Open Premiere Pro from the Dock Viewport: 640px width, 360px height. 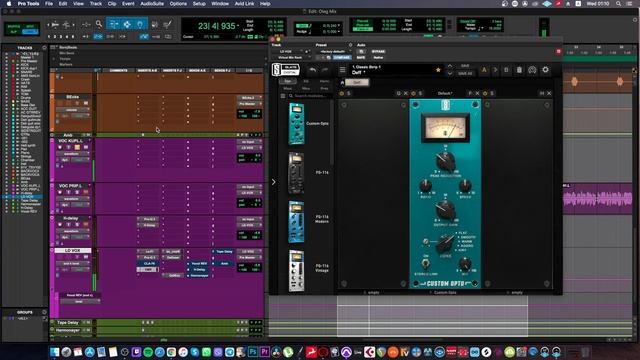(264, 352)
